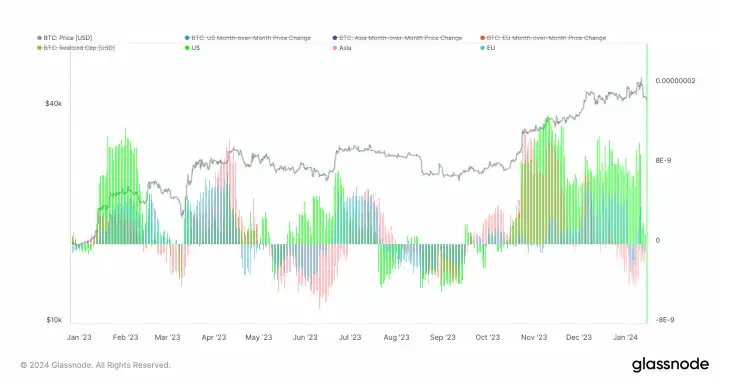Viewport: 739px width, 387px height.
Task: Click the green US legend color dot
Action: coord(187,48)
